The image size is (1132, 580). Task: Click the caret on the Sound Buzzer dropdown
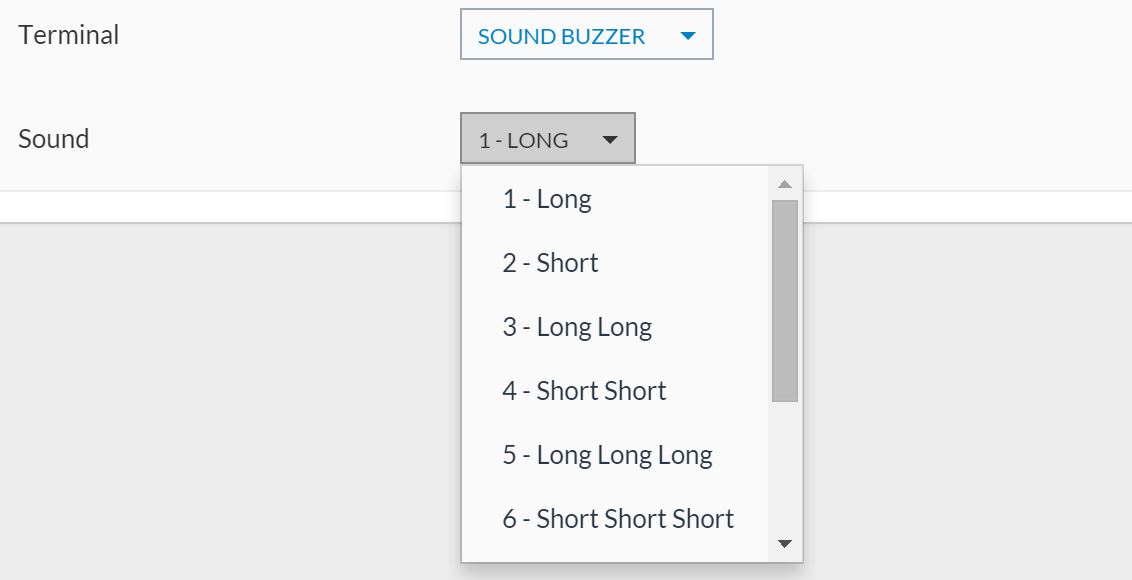(687, 36)
